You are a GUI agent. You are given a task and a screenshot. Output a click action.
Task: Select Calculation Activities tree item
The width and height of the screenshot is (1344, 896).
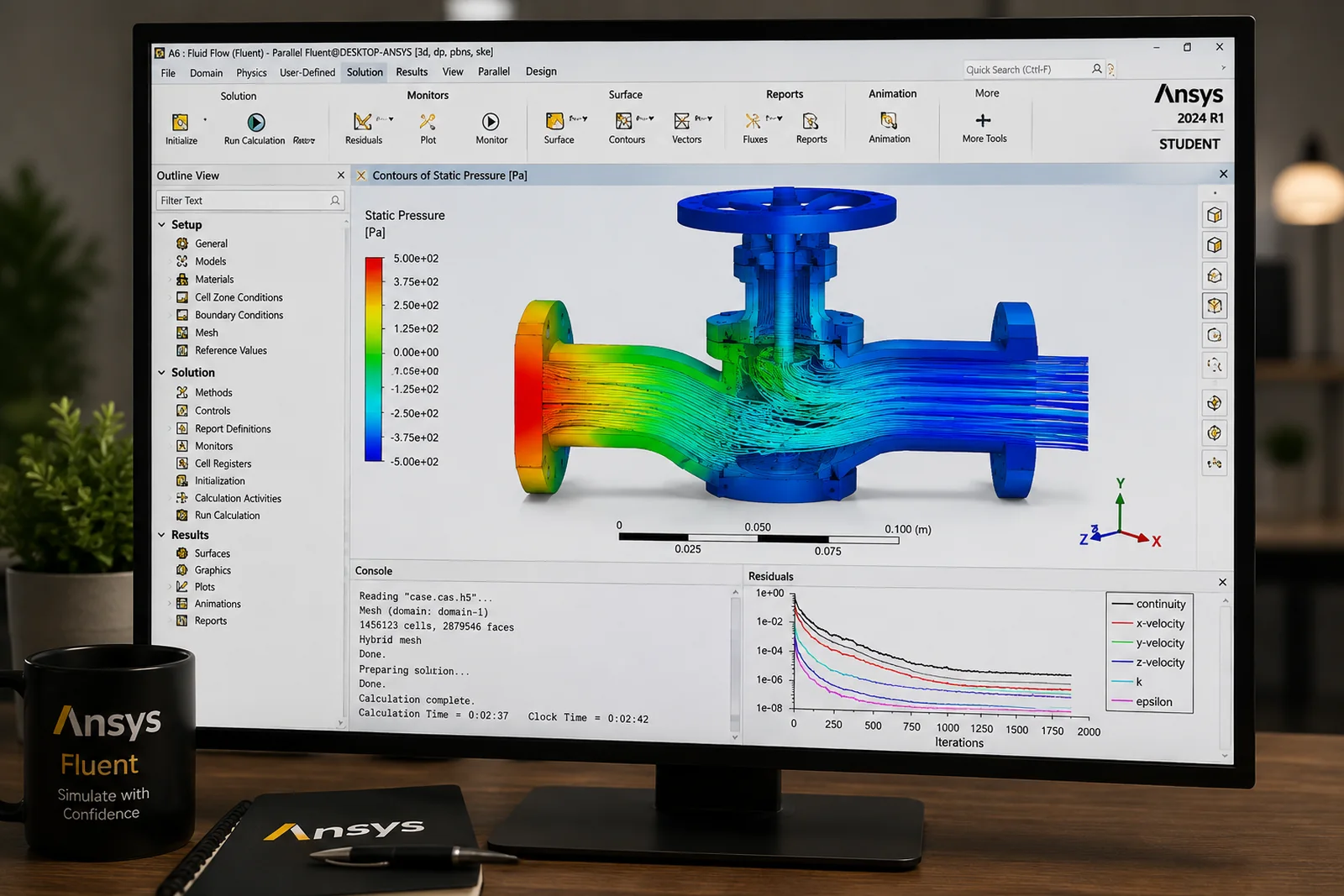click(x=238, y=499)
